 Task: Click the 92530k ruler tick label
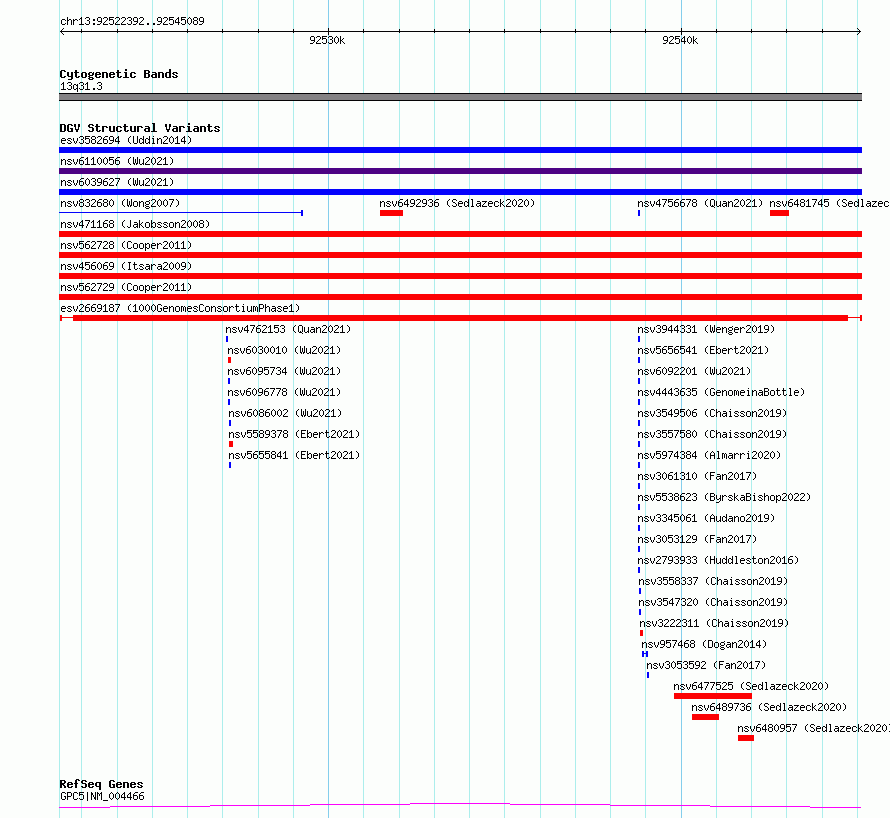[x=327, y=40]
